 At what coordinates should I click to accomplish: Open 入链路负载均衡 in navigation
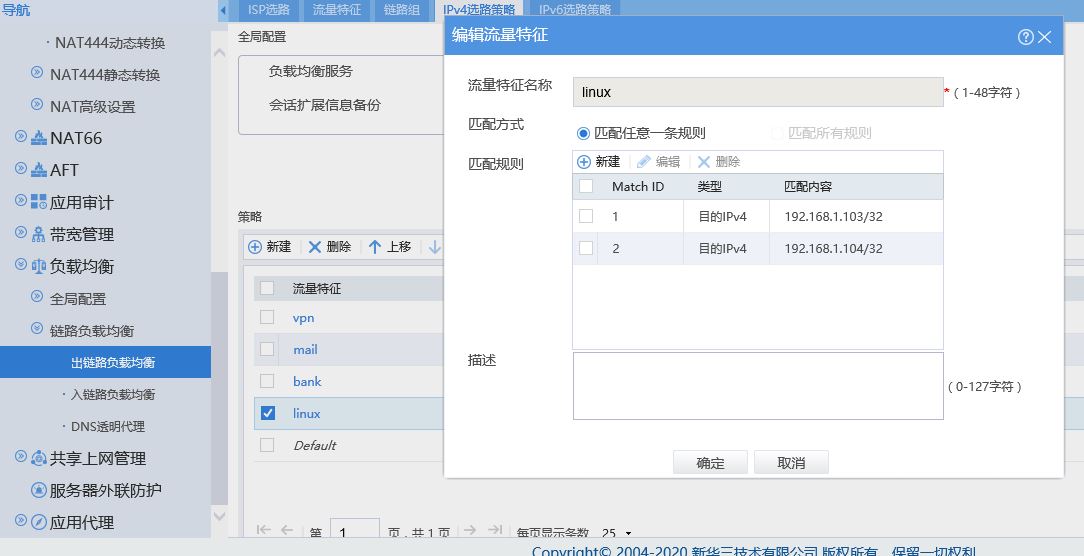tap(113, 394)
